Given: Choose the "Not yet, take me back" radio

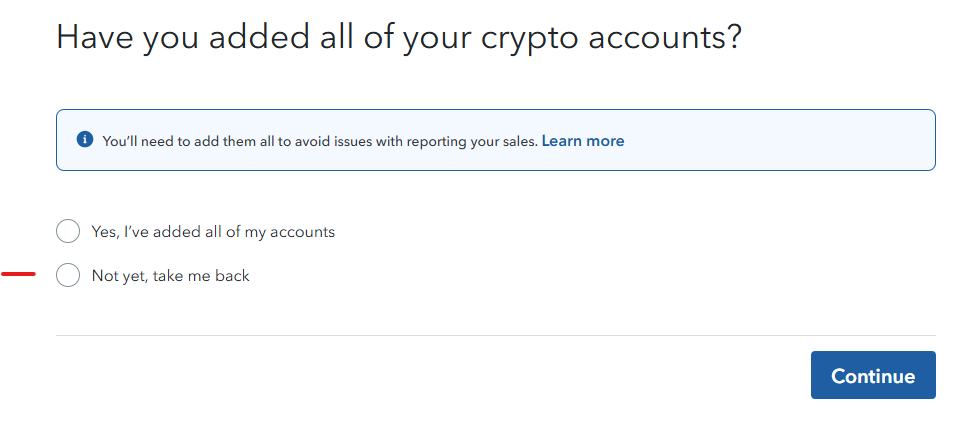Looking at the screenshot, I should [68, 275].
